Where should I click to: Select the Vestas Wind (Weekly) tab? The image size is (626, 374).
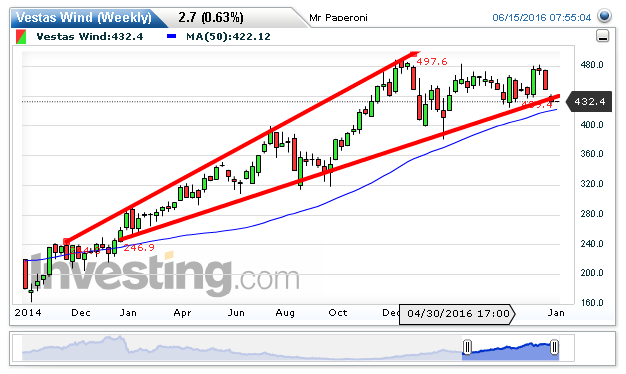(84, 18)
